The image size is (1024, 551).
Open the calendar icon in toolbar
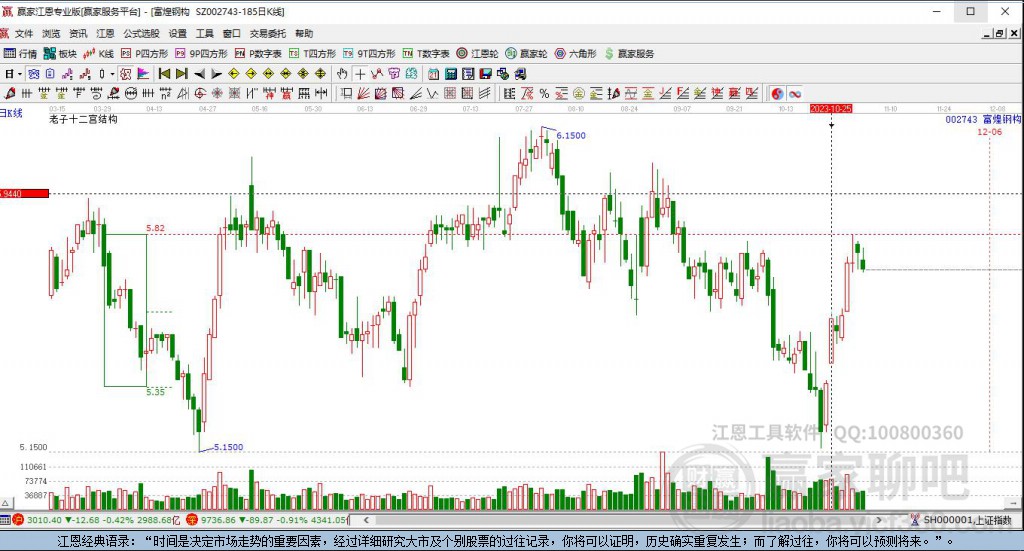(432, 74)
